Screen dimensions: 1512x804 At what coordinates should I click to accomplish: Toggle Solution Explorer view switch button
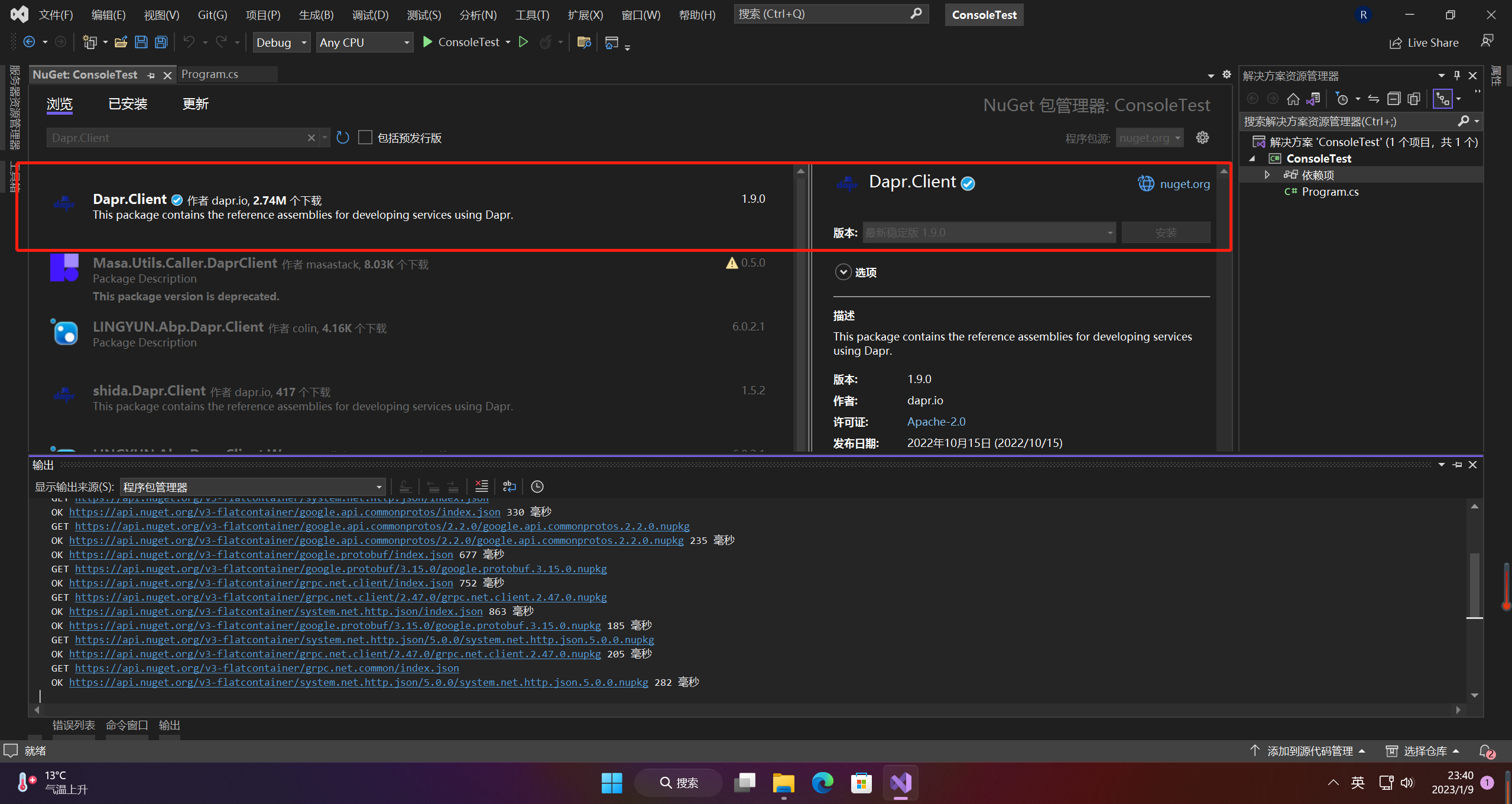(x=1443, y=99)
